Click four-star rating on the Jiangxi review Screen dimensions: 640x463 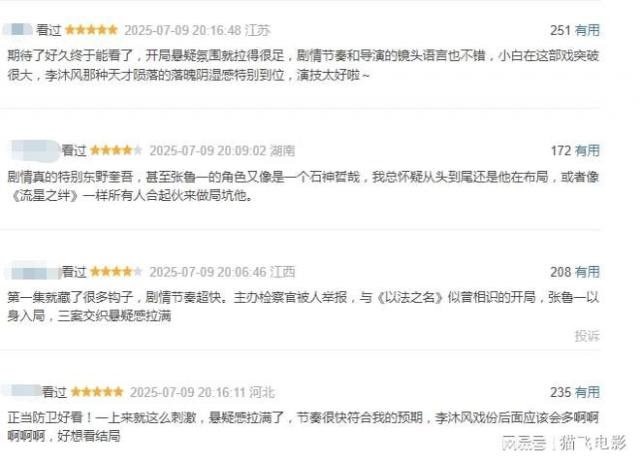116,272
